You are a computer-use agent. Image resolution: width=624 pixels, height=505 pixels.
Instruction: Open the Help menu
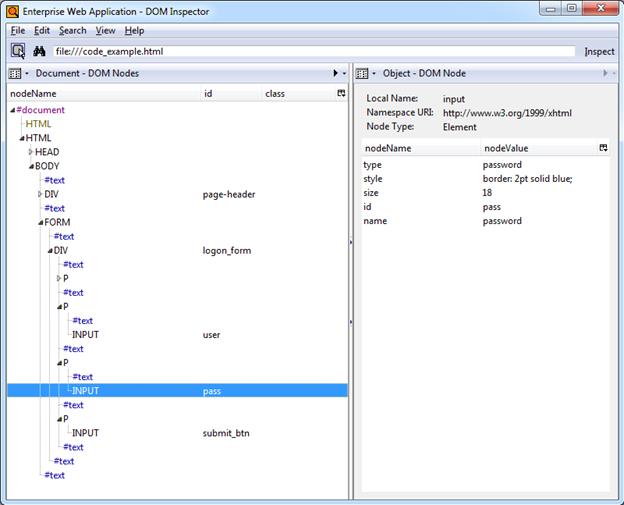point(134,31)
